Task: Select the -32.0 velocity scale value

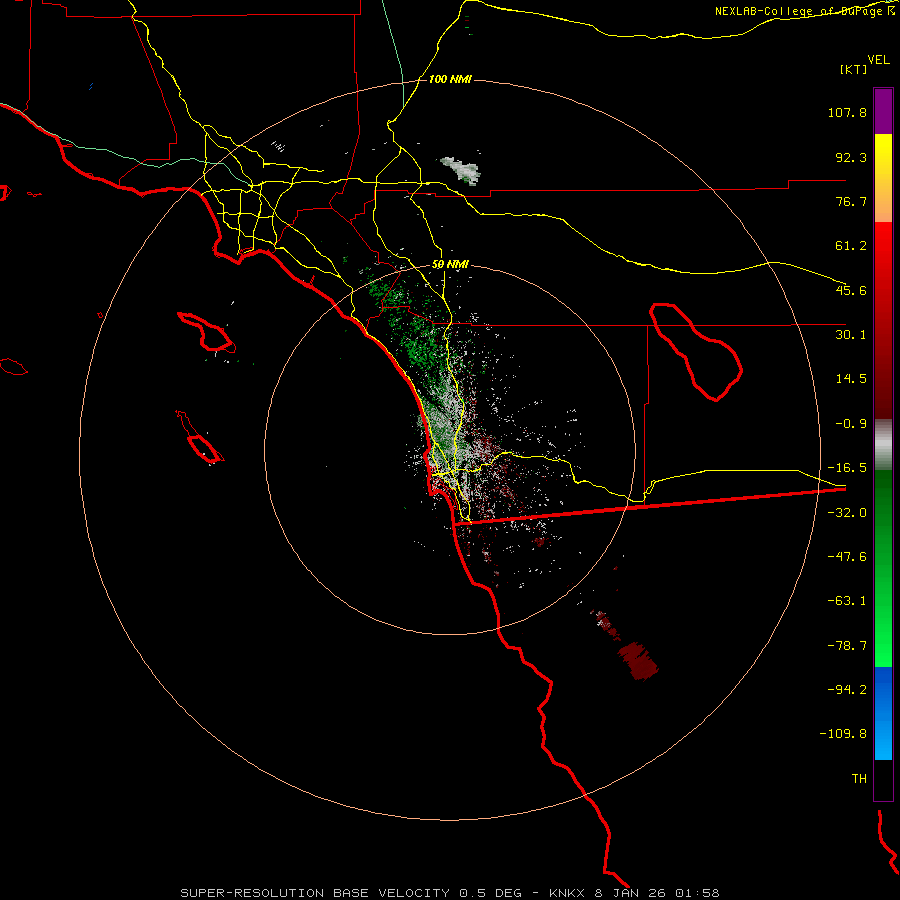Action: (847, 513)
